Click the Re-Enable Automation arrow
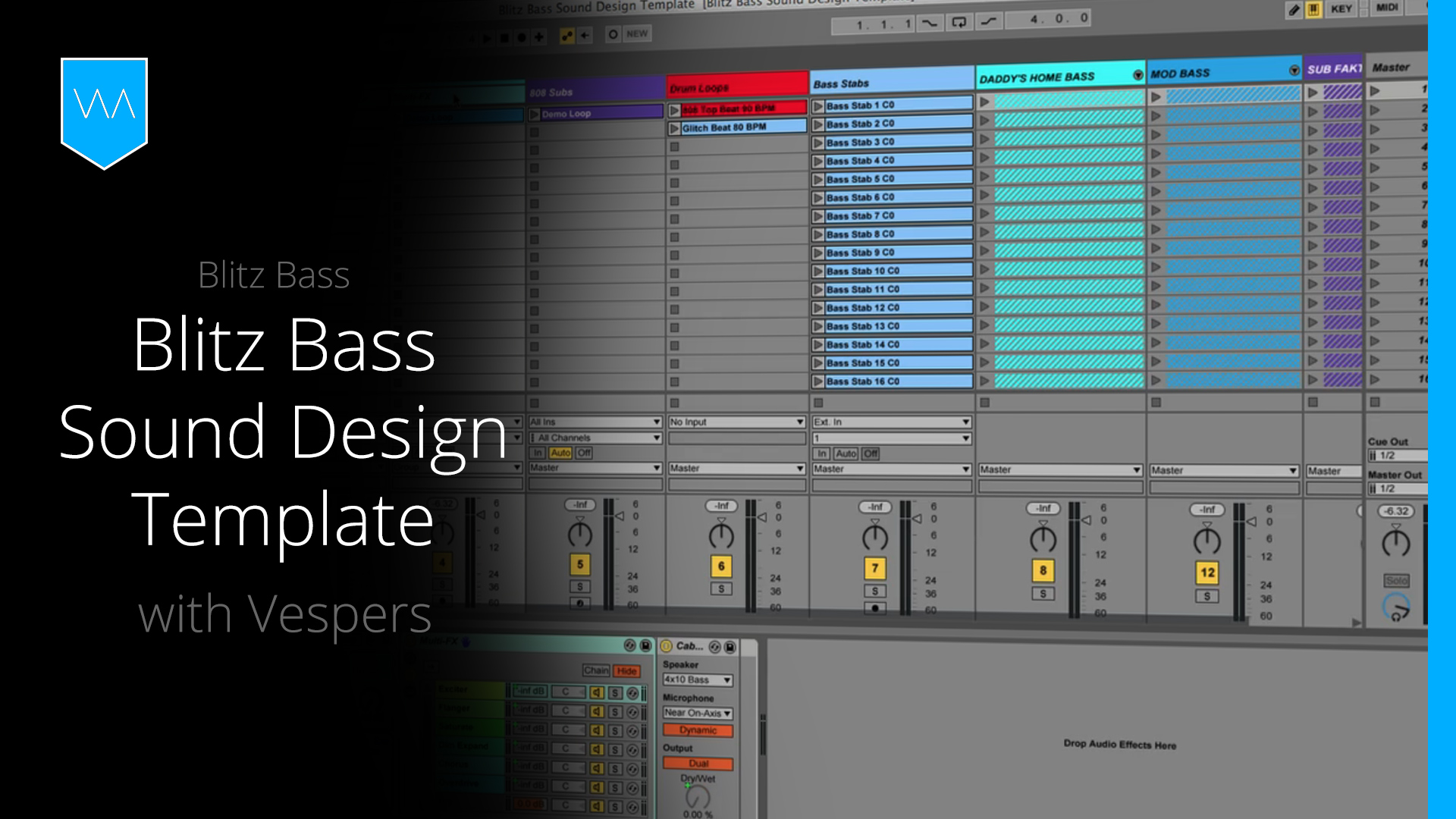Screen dimensions: 1456x819 tap(585, 35)
